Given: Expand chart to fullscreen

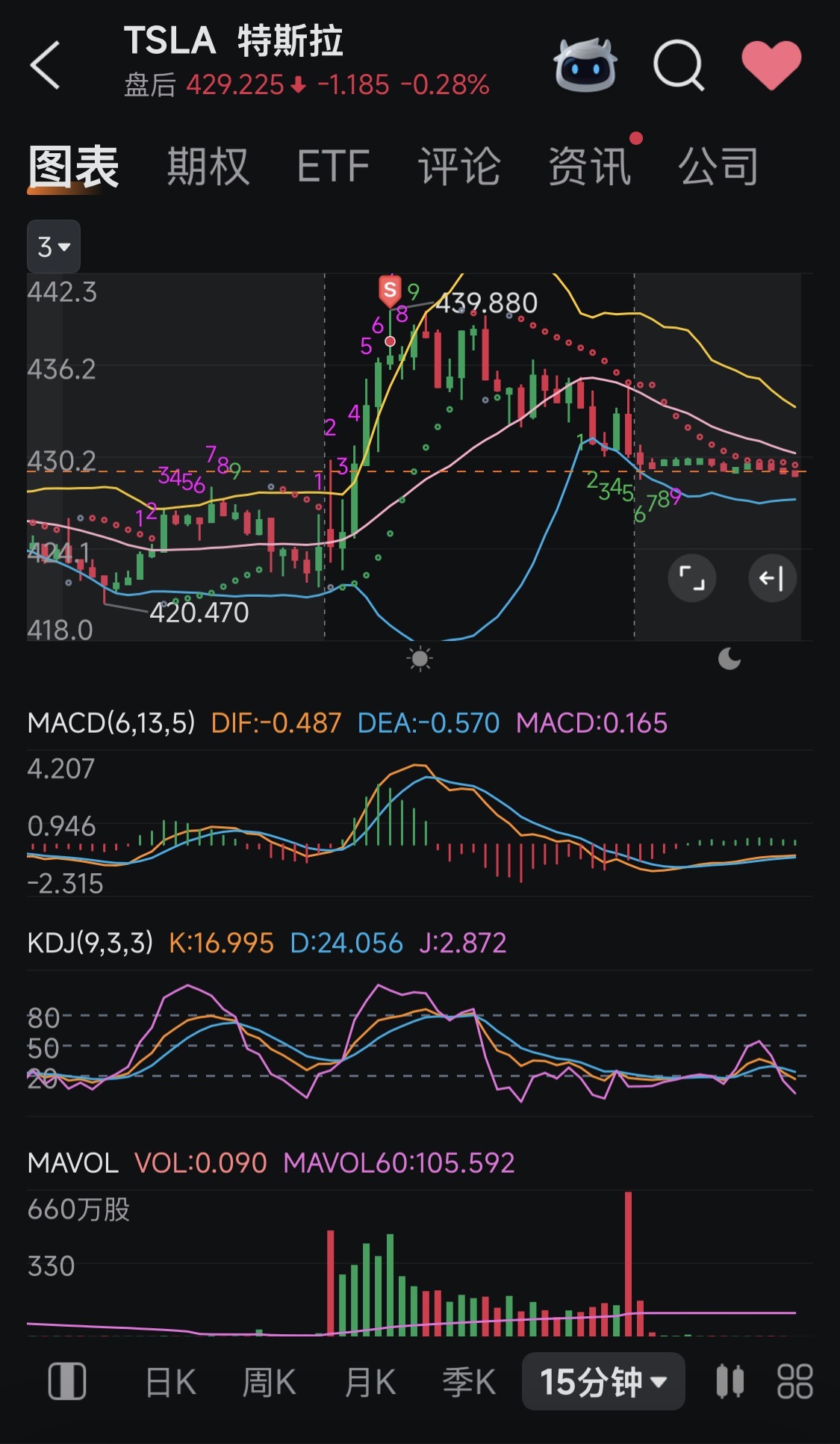Looking at the screenshot, I should [691, 578].
